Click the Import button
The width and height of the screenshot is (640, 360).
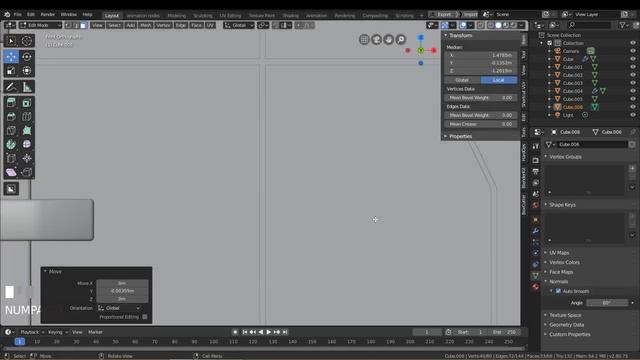click(x=470, y=14)
